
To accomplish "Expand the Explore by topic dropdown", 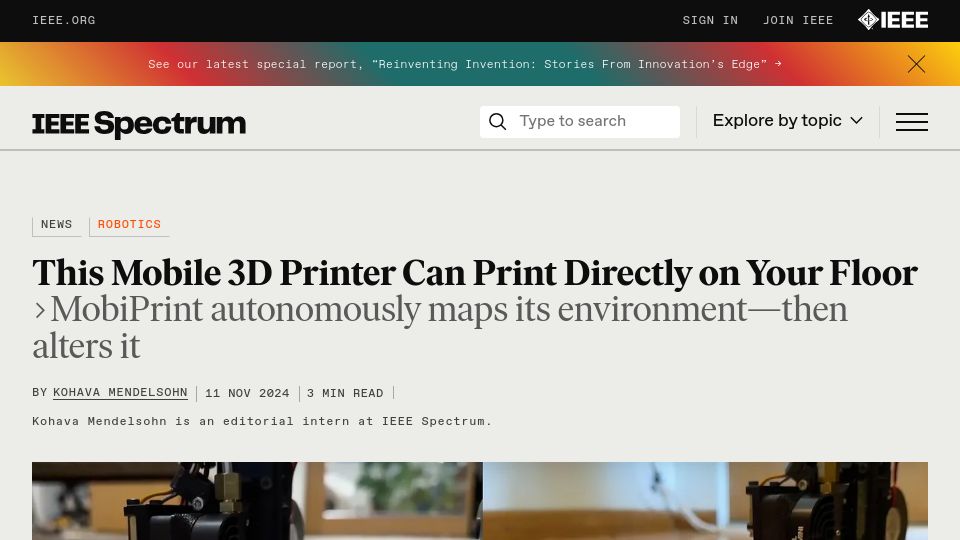I will pos(787,121).
